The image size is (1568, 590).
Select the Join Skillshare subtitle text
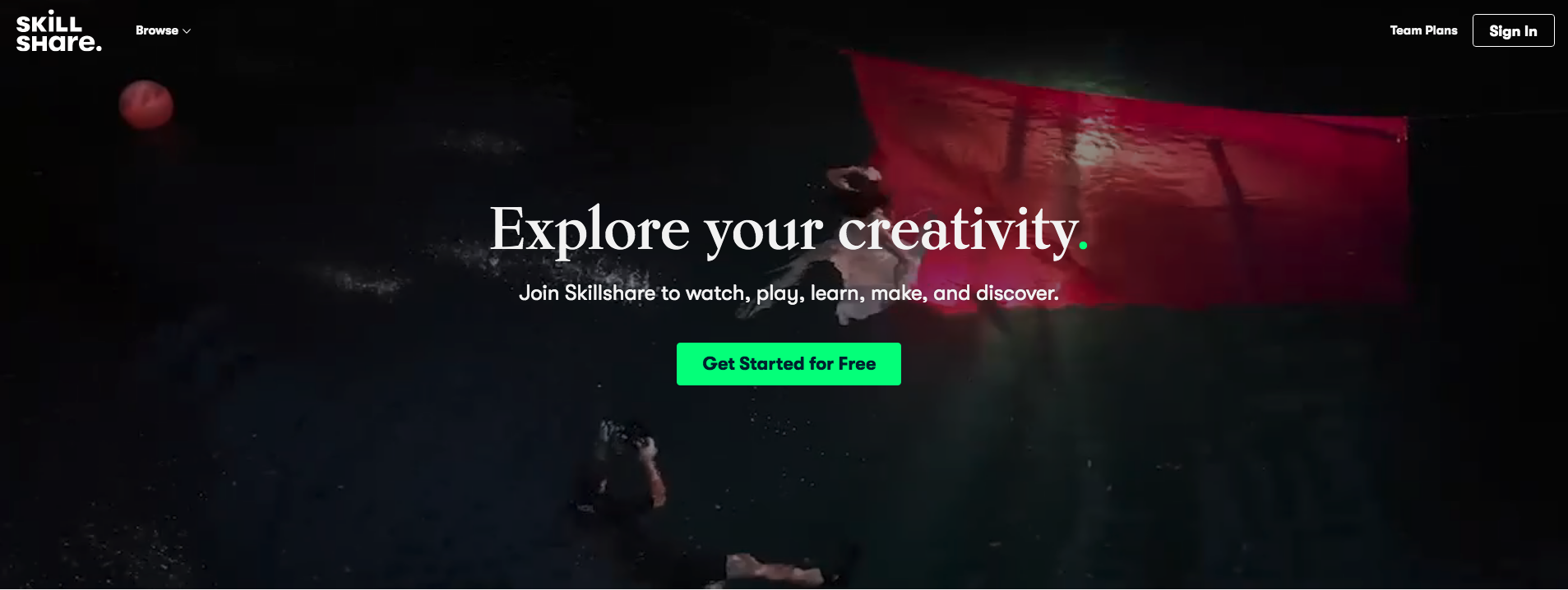click(789, 293)
